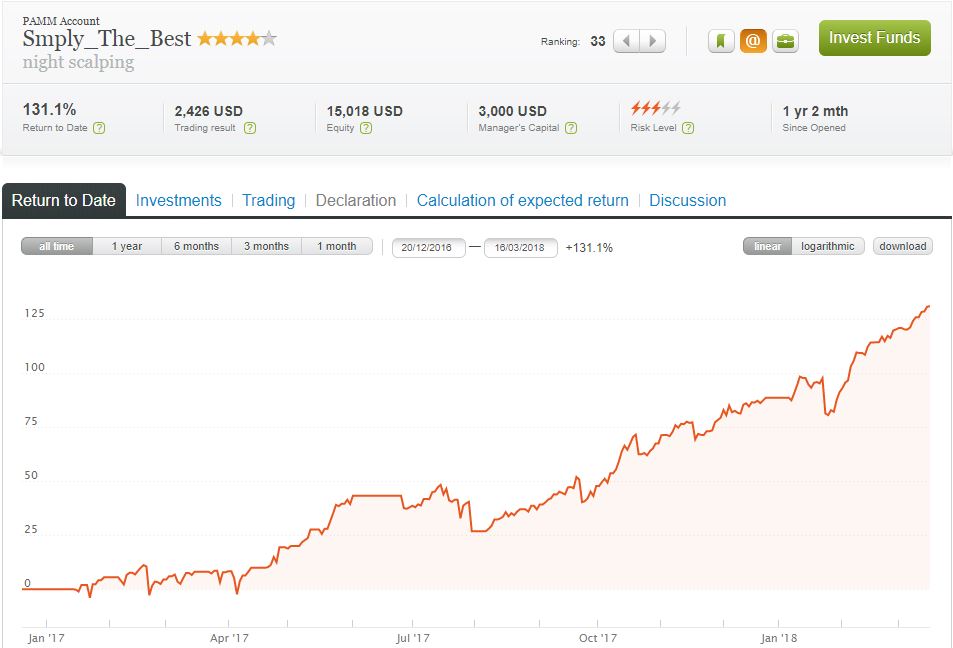Open the Trading tab

(269, 201)
